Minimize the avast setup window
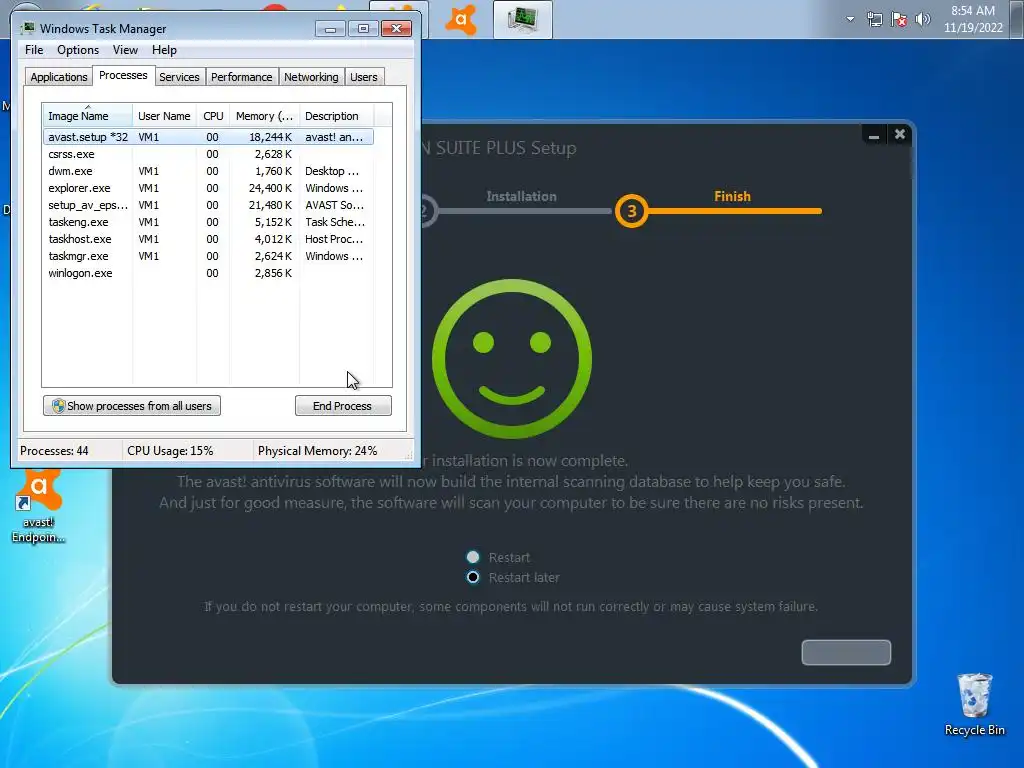This screenshot has width=1024, height=768. 873,135
